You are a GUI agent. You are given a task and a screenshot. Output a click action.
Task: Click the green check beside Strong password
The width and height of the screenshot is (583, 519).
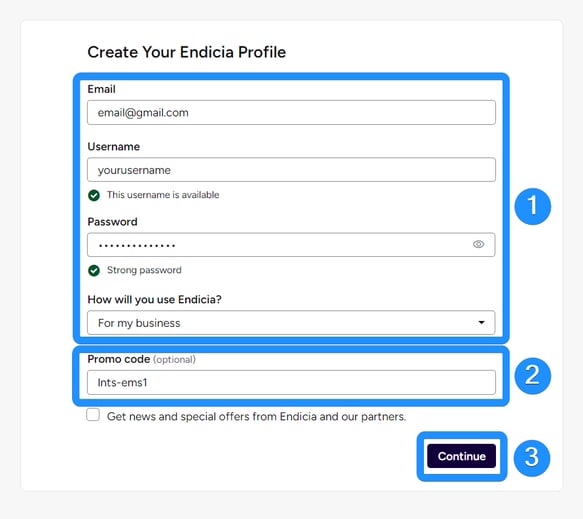(94, 270)
